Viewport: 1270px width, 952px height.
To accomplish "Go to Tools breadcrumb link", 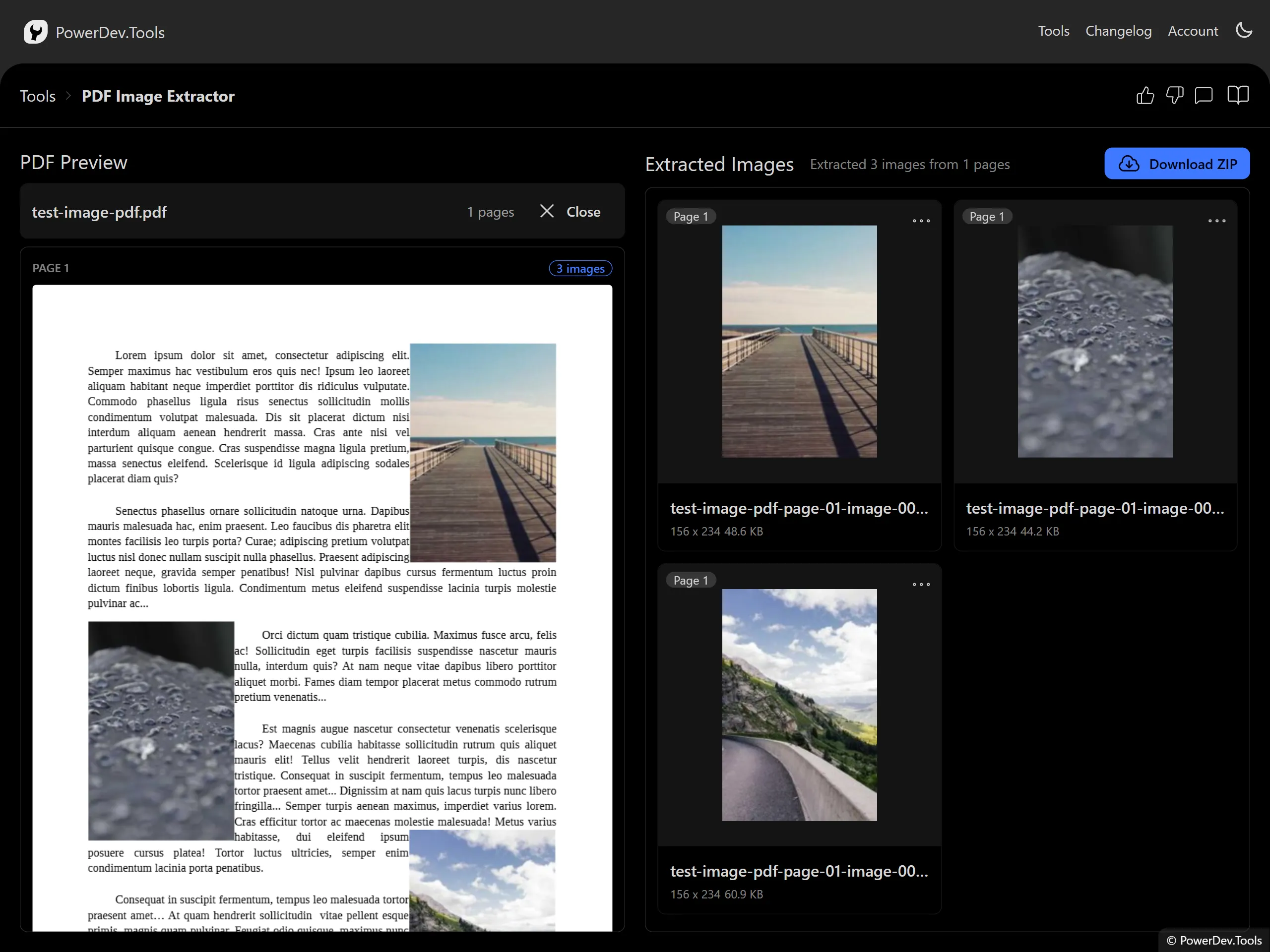I will click(x=38, y=96).
